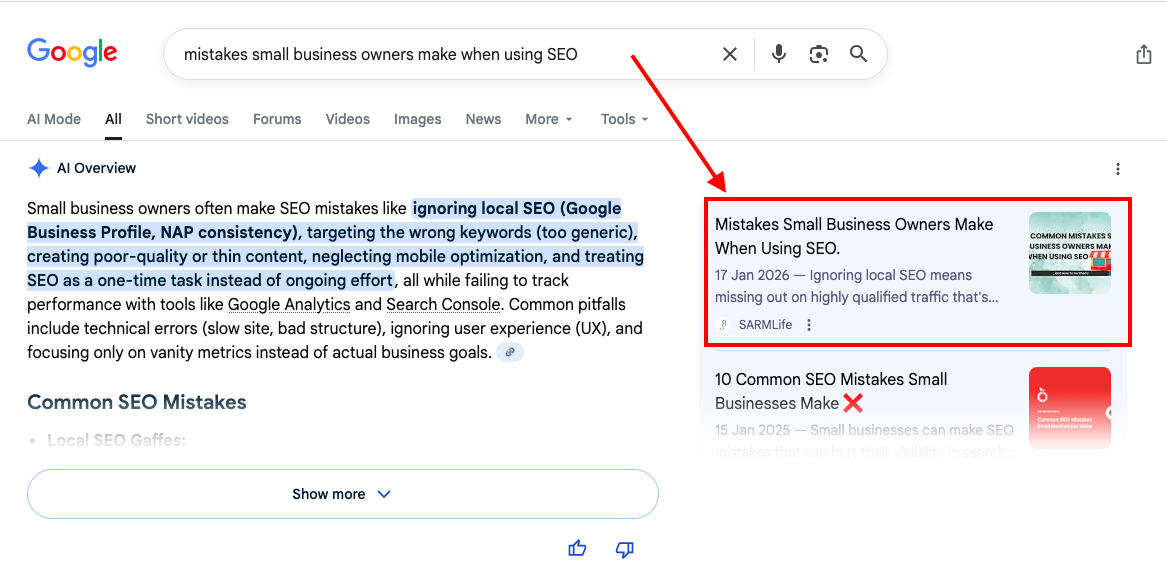This screenshot has height=585, width=1167.
Task: Open the Google Analytics link
Action: tap(288, 304)
